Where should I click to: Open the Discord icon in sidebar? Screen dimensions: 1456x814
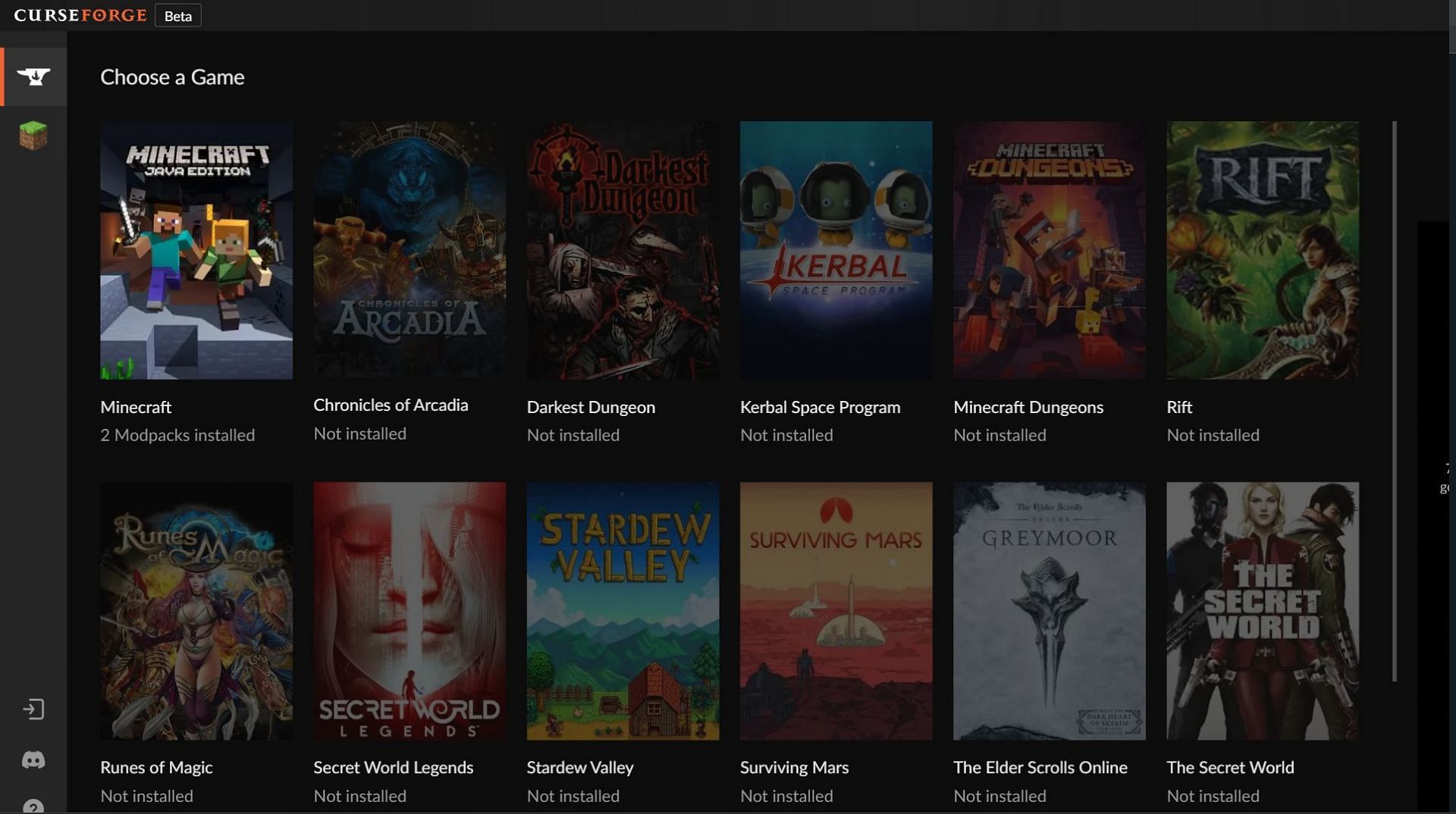33,760
